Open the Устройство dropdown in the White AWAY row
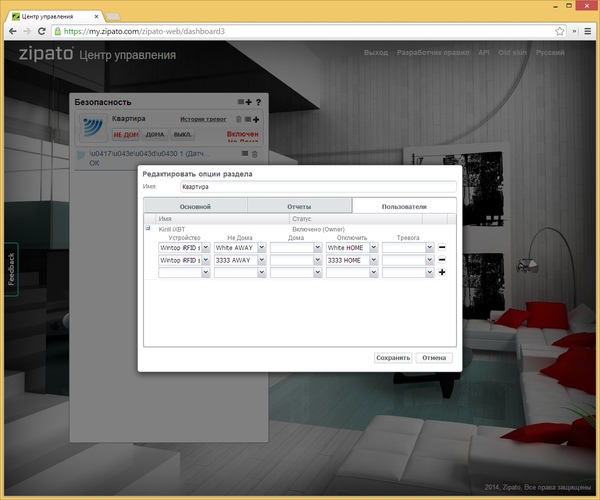 pyautogui.click(x=205, y=248)
